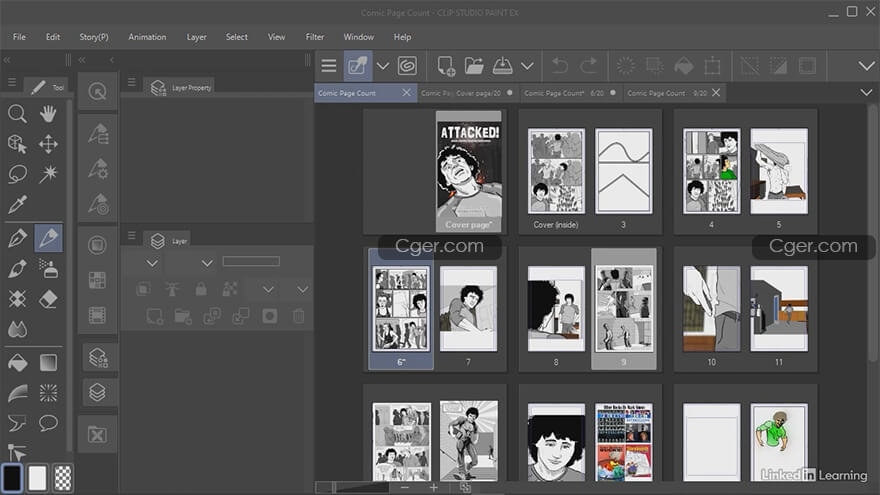This screenshot has height=495, width=880.
Task: Click the Save tray icon
Action: tap(502, 66)
